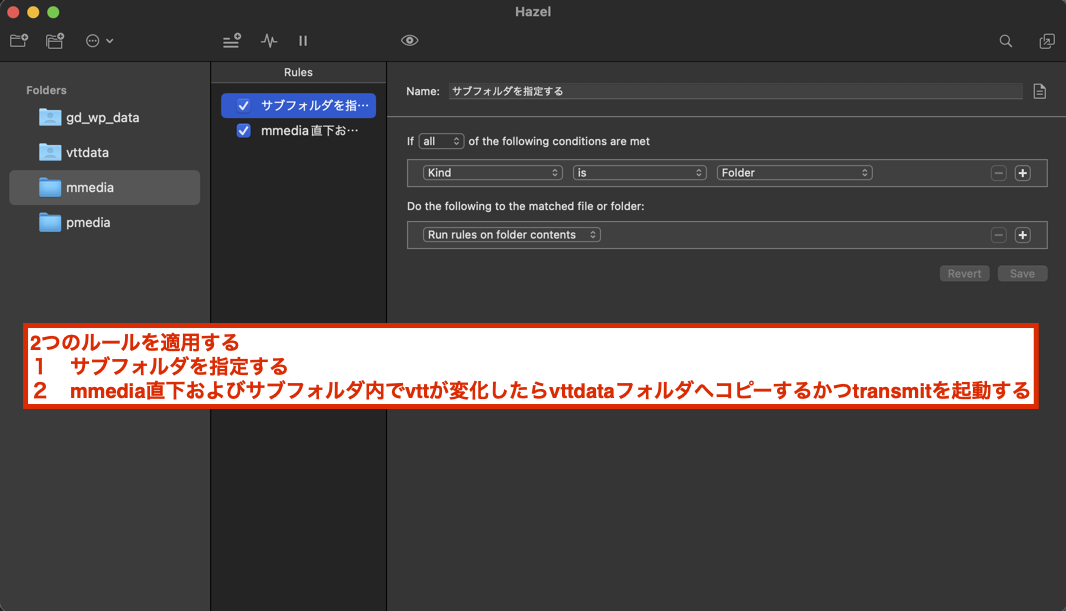Image resolution: width=1066 pixels, height=611 pixels.
Task: Click the add folder icon in toolbar
Action: [x=19, y=41]
